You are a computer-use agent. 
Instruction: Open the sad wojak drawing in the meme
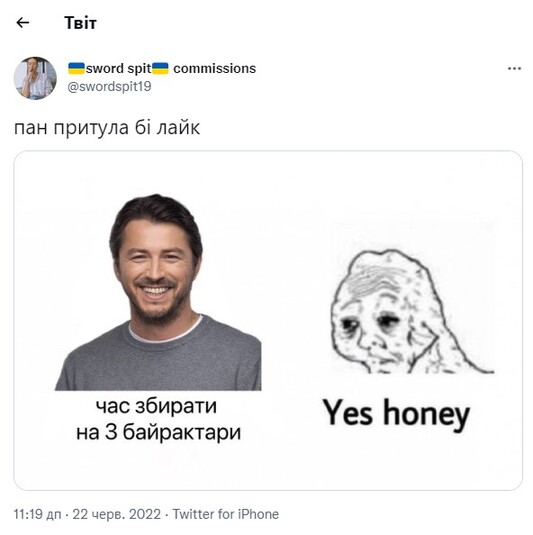(411, 311)
